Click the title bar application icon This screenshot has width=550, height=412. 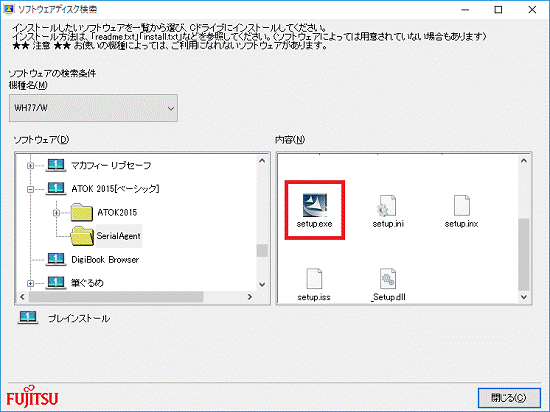[8, 9]
